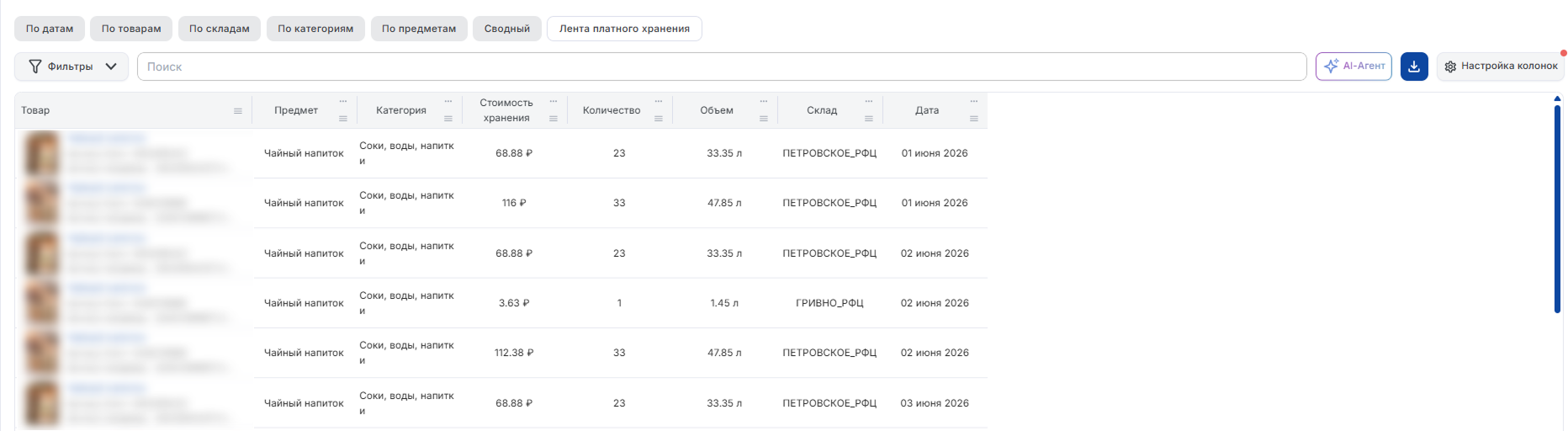Open the Категория column hamburger menu
The width and height of the screenshot is (1568, 431).
click(x=448, y=119)
